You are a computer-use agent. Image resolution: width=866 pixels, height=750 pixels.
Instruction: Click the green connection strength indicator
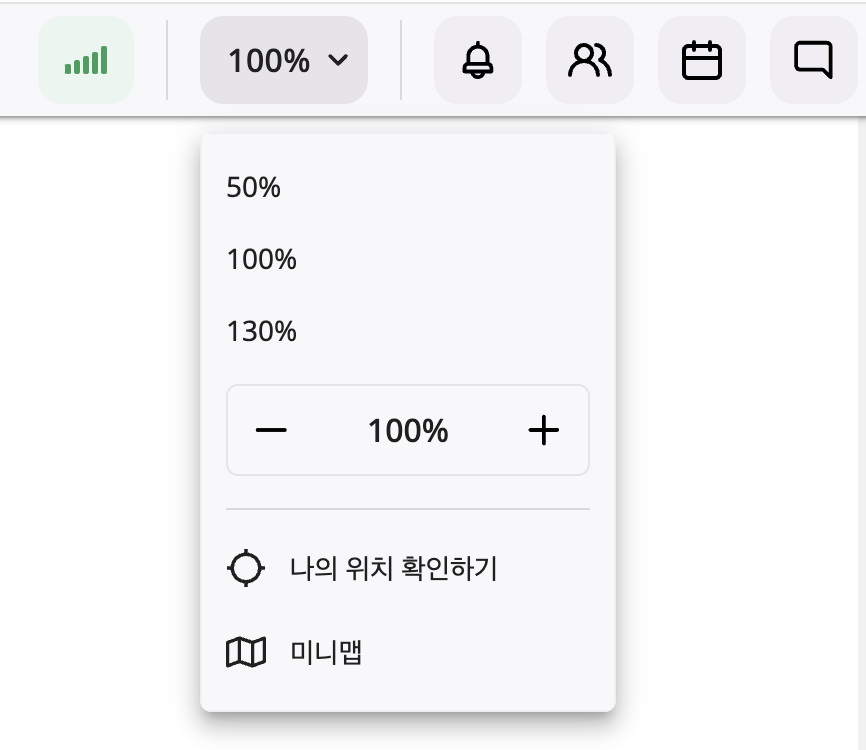(86, 60)
